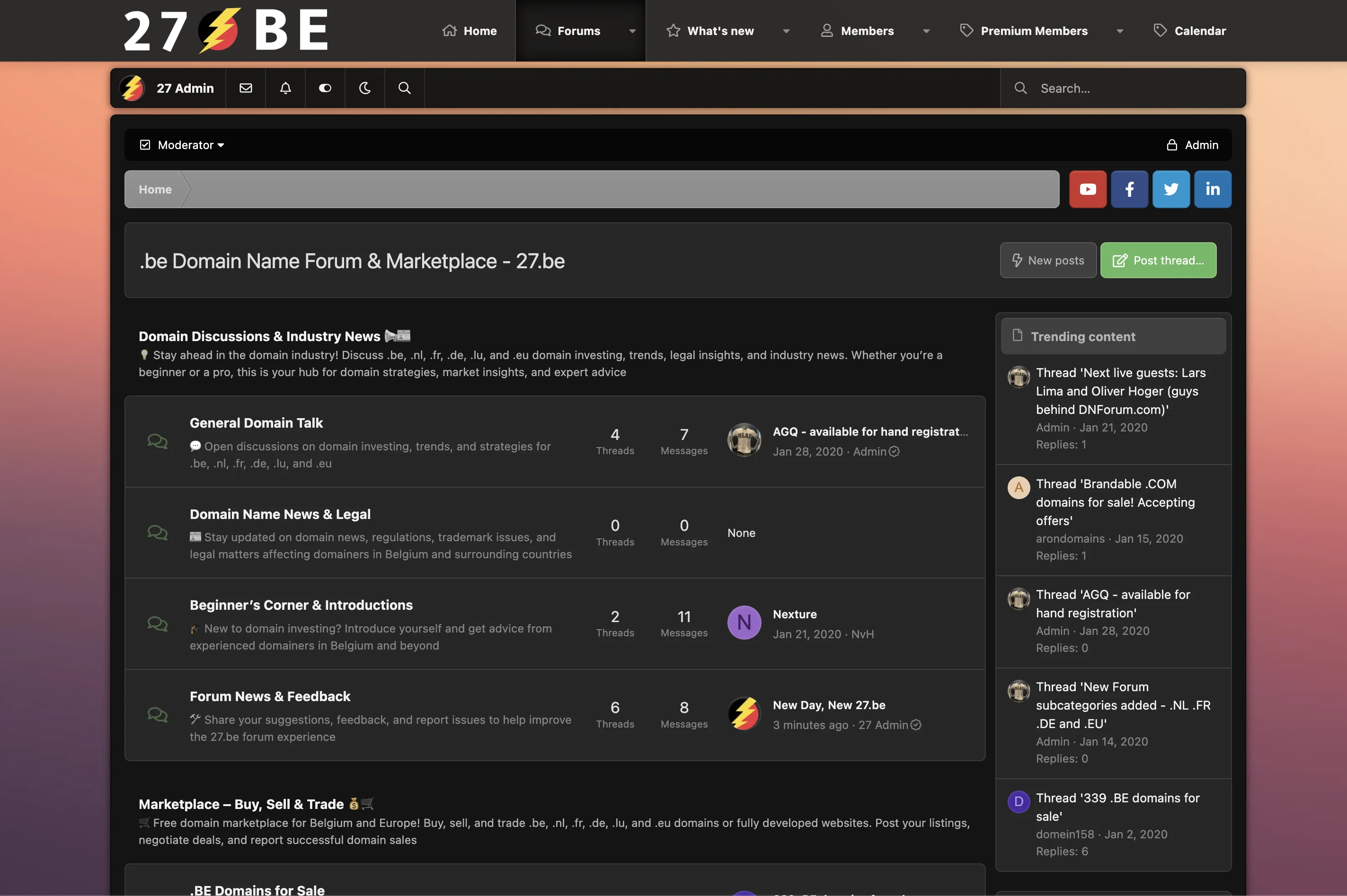Screen dimensions: 1347x896
Task: Open trending thread '339 .BE domains for sale'
Action: (1118, 807)
